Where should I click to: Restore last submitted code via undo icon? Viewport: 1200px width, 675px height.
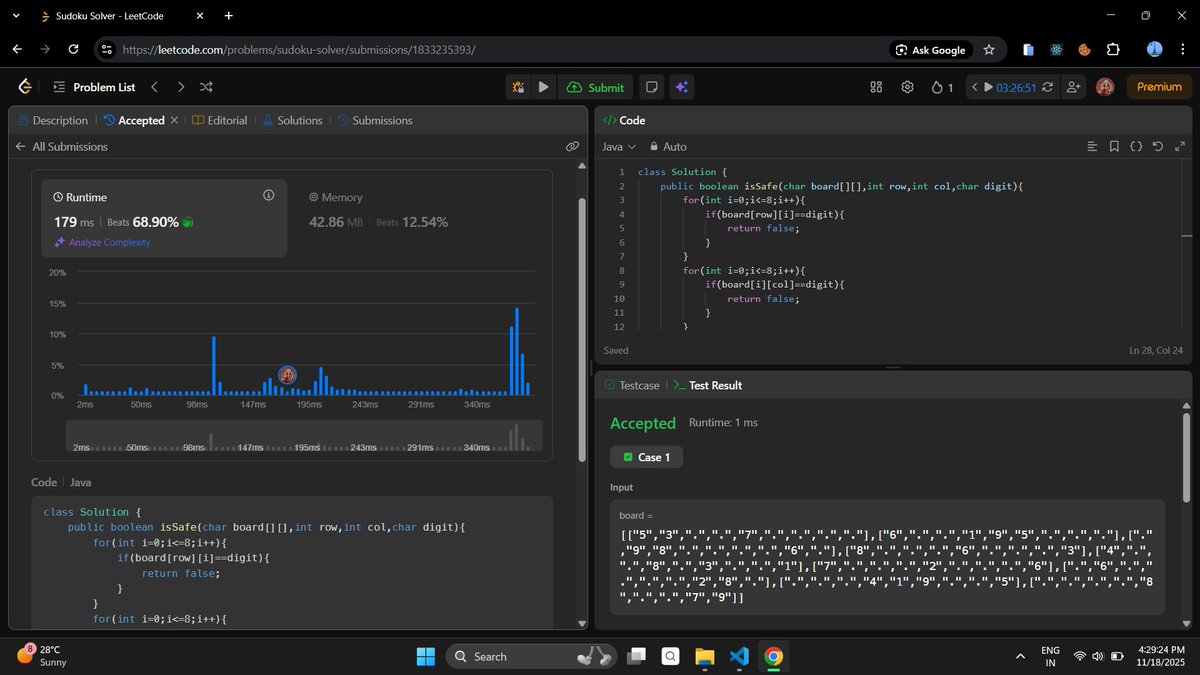[1158, 146]
